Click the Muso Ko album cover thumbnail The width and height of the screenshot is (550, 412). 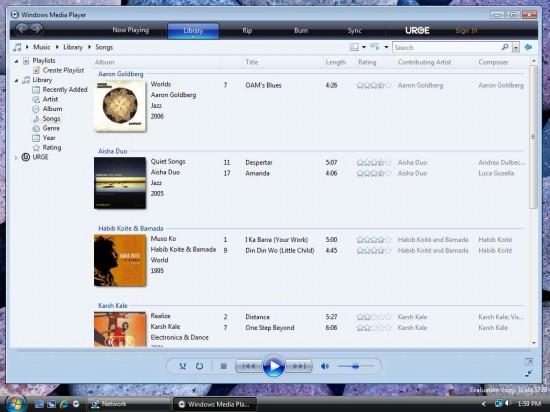[120, 260]
